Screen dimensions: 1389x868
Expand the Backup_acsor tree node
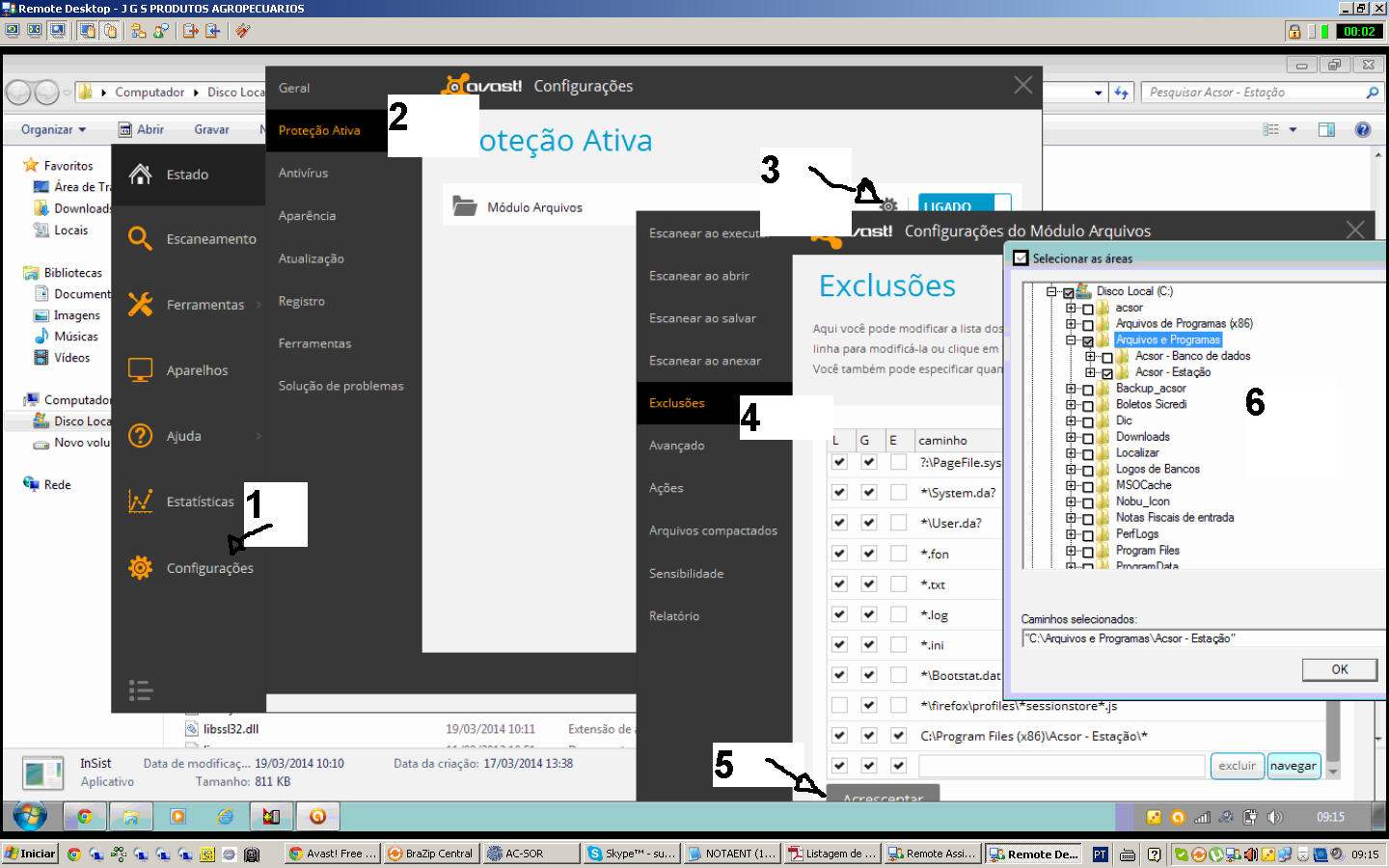pyautogui.click(x=1071, y=389)
